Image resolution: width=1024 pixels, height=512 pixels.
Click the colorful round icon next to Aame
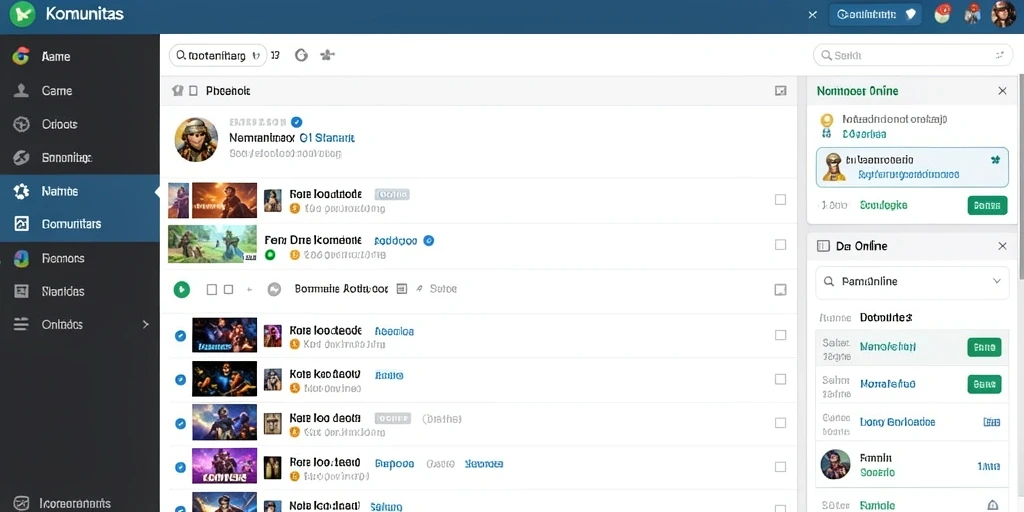coord(21,56)
